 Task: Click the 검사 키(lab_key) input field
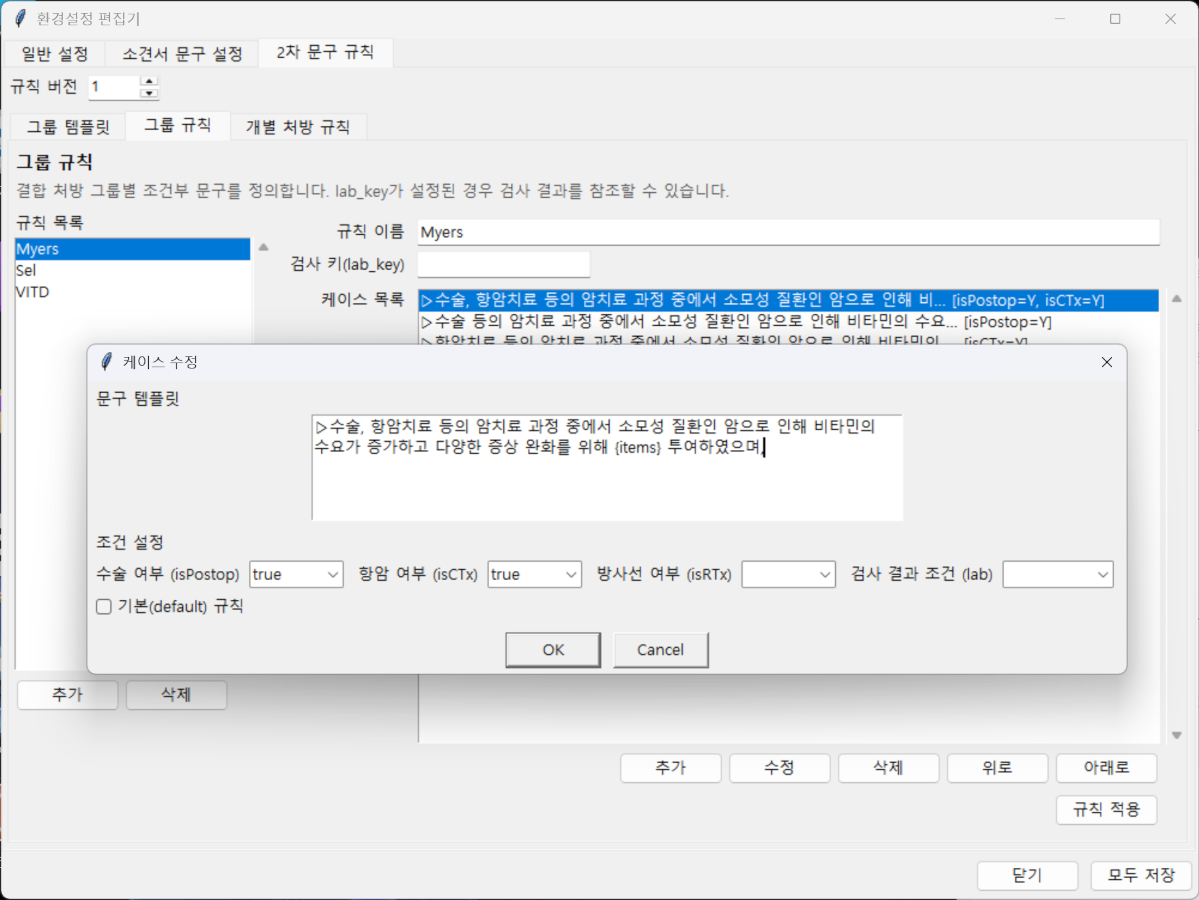point(503,265)
